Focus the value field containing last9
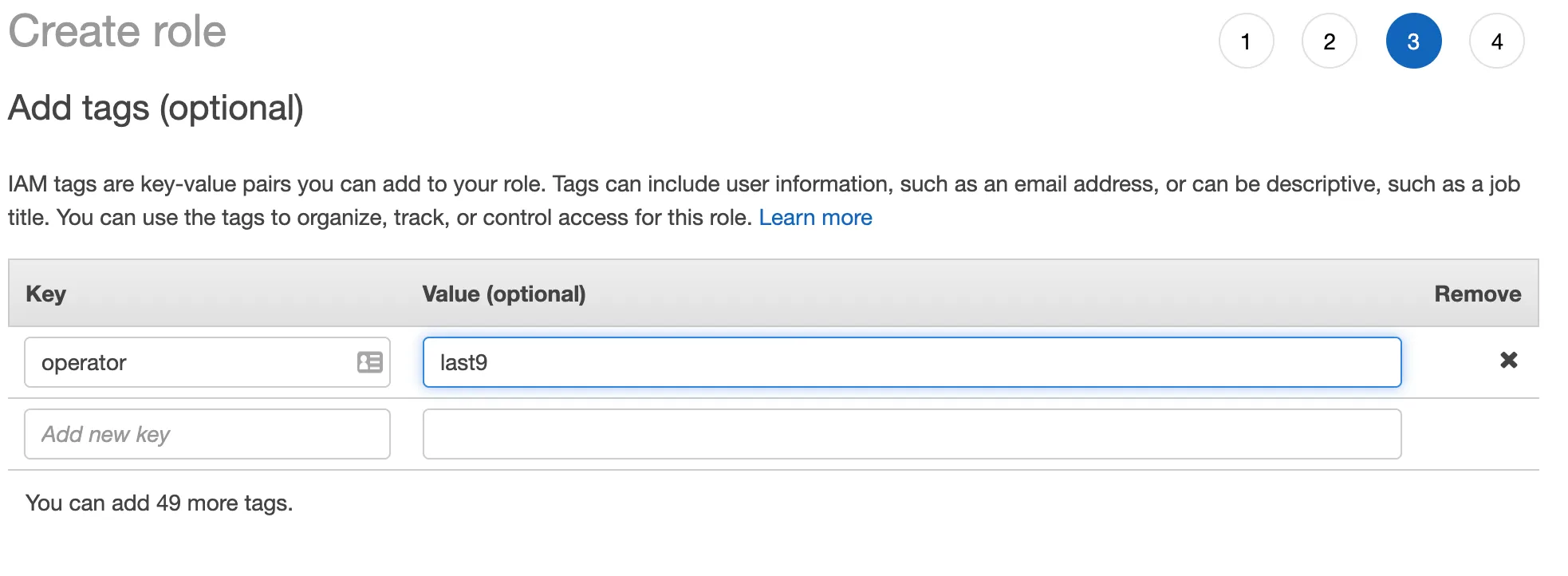 click(911, 362)
